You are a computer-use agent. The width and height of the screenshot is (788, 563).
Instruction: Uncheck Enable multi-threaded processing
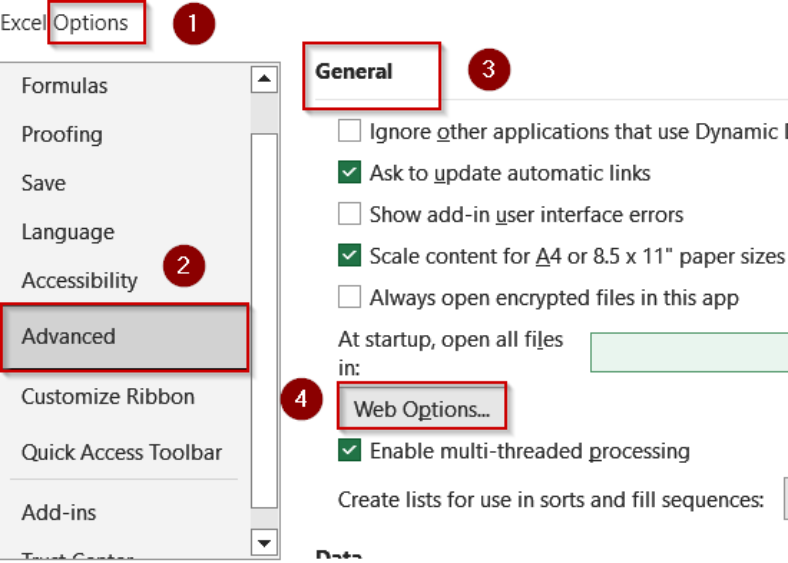point(350,451)
